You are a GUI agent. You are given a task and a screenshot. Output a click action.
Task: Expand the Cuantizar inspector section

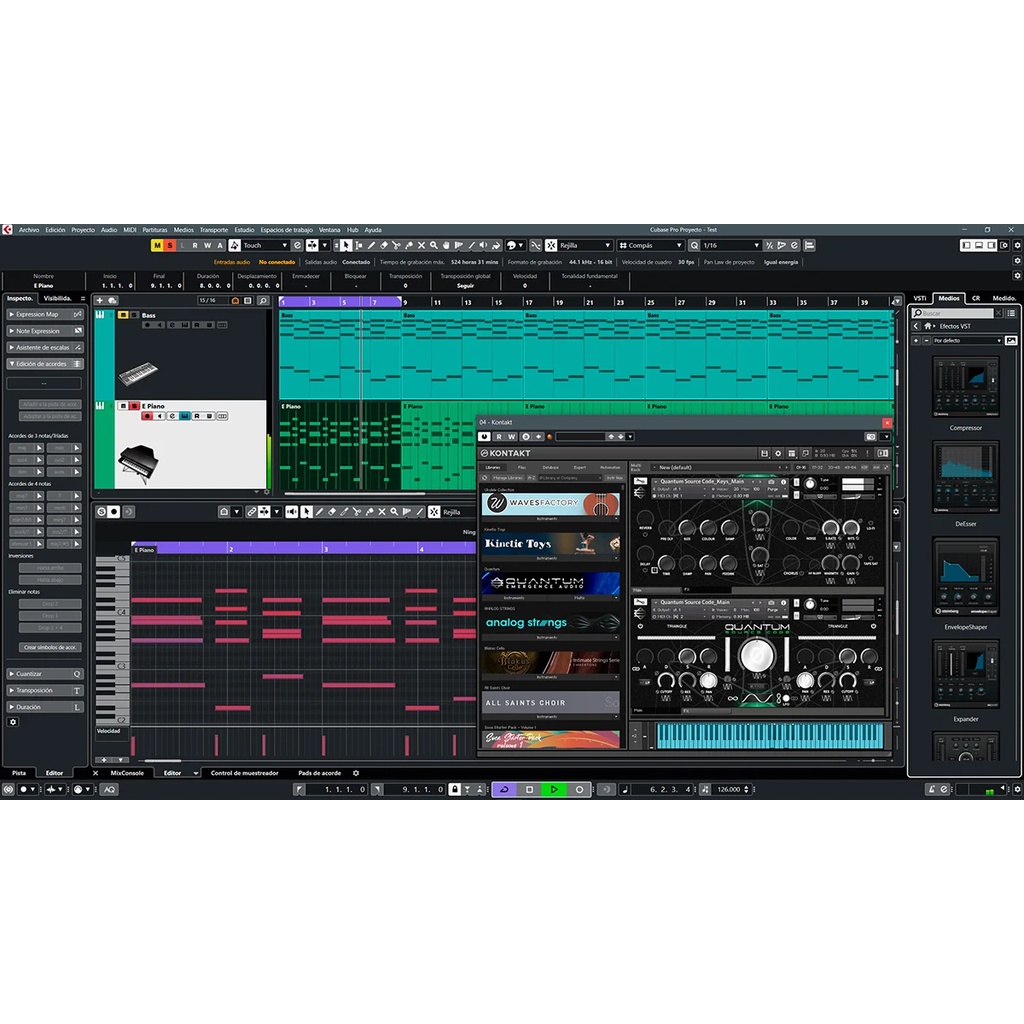tap(44, 674)
